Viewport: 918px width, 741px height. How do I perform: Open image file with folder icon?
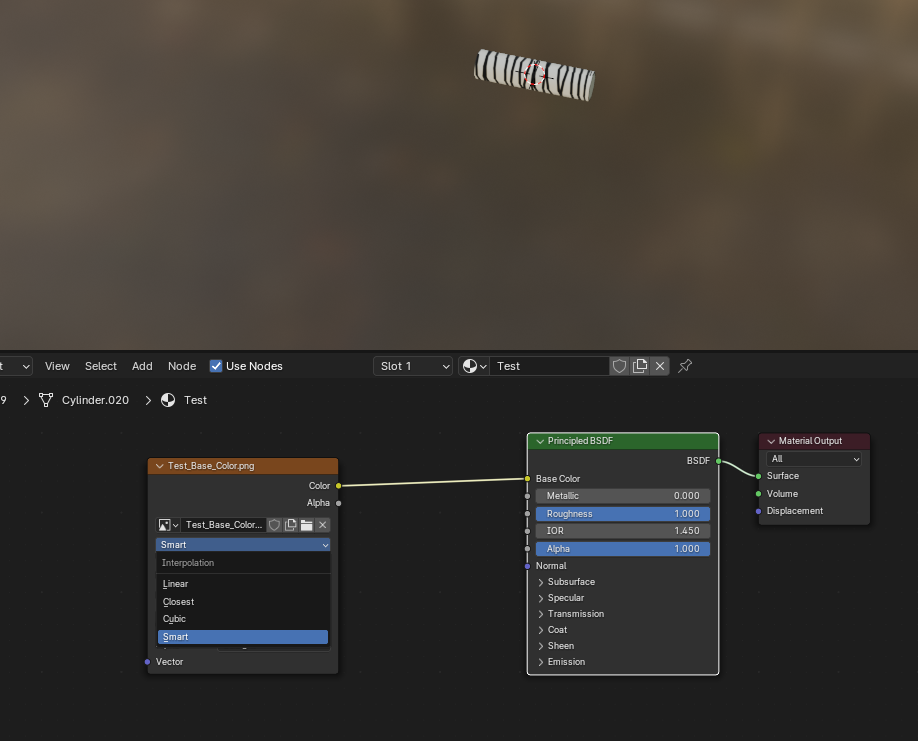click(x=306, y=525)
